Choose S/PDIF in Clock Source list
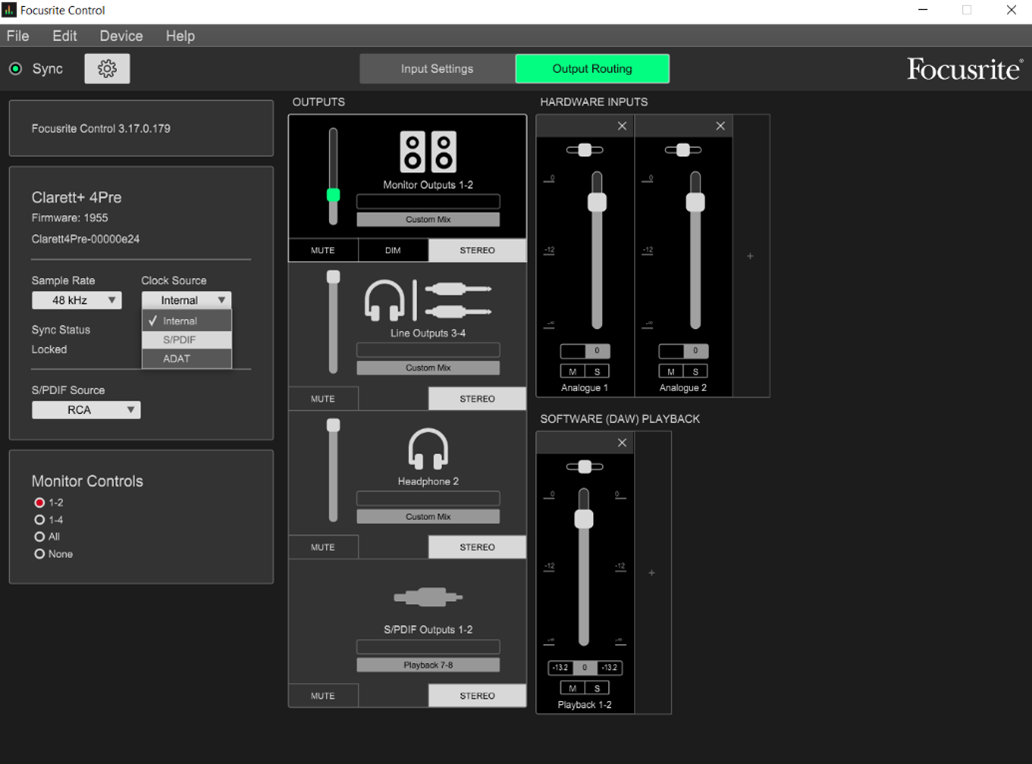The image size is (1032, 764). pos(187,340)
